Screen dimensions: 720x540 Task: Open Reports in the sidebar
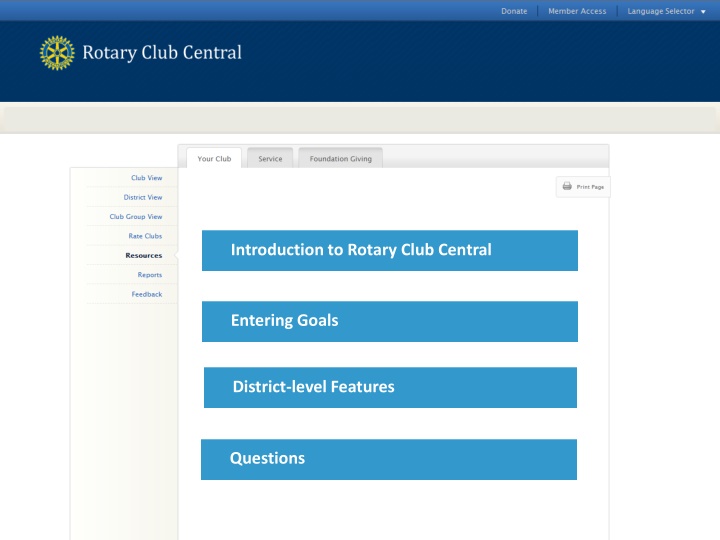150,275
